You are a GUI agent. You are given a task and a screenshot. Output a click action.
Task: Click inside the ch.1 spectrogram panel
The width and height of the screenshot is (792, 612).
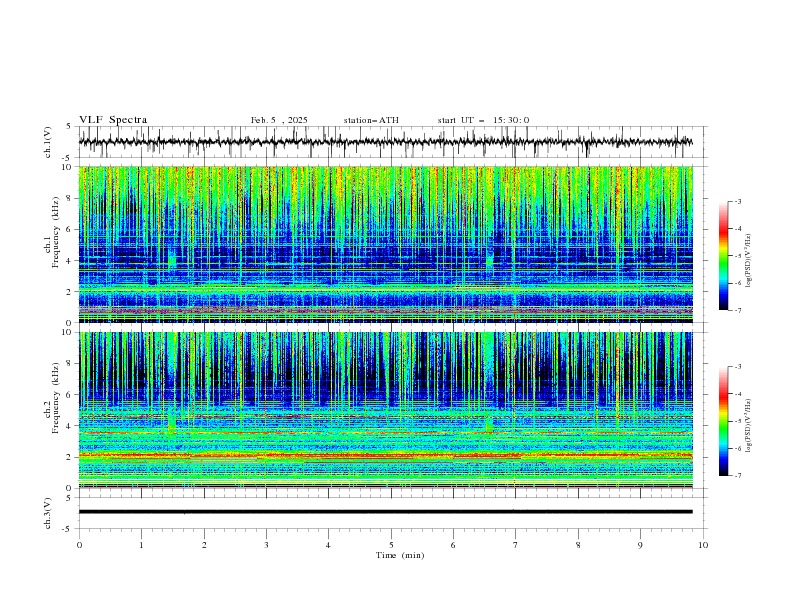385,244
